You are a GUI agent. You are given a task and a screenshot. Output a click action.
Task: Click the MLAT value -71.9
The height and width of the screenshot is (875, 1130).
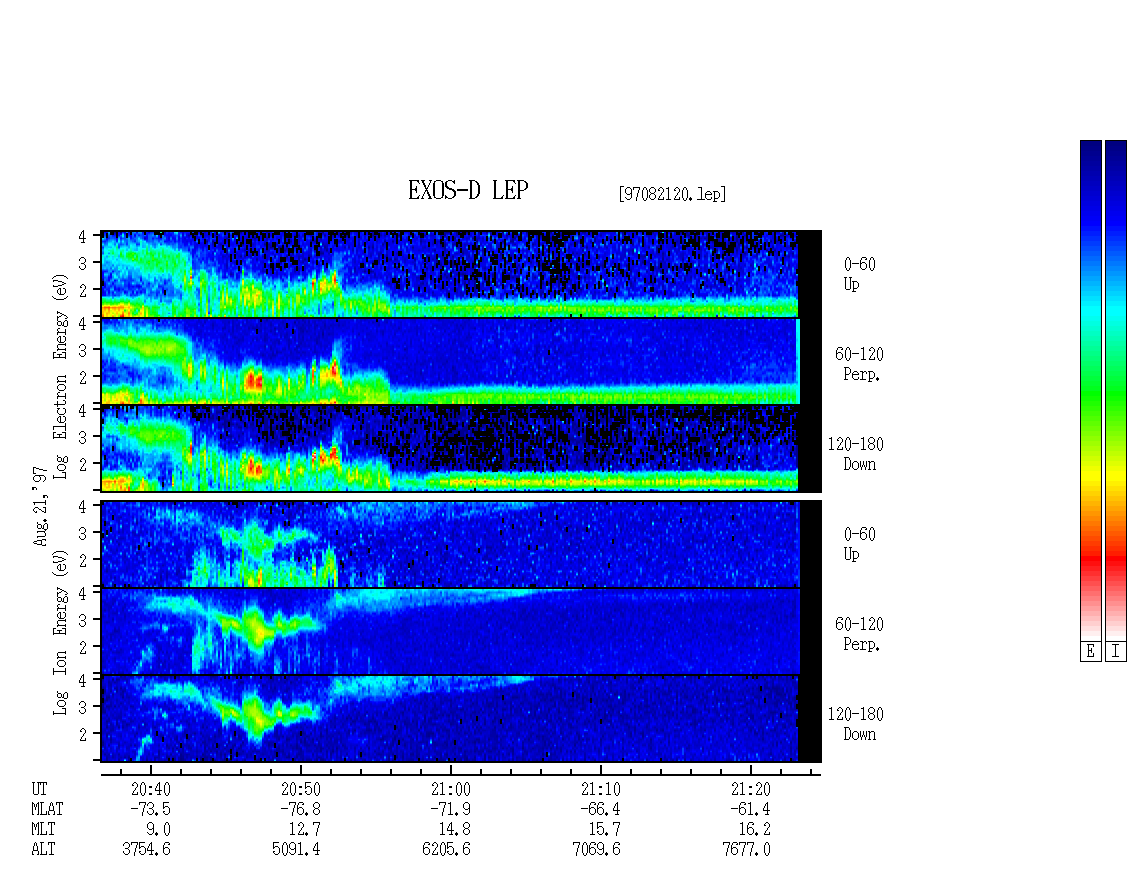point(450,809)
